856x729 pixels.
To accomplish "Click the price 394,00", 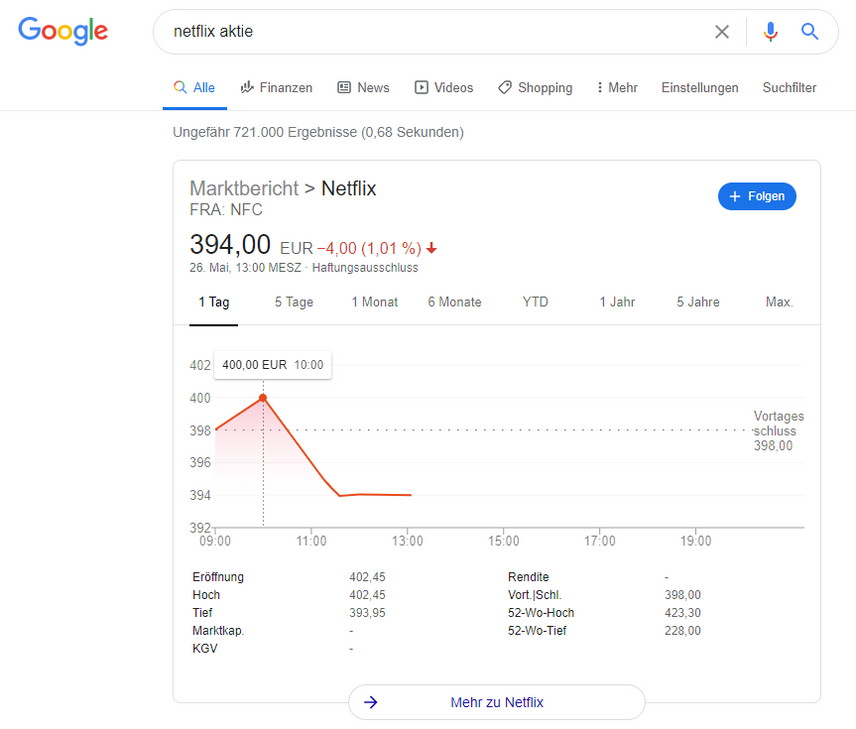I will point(230,245).
